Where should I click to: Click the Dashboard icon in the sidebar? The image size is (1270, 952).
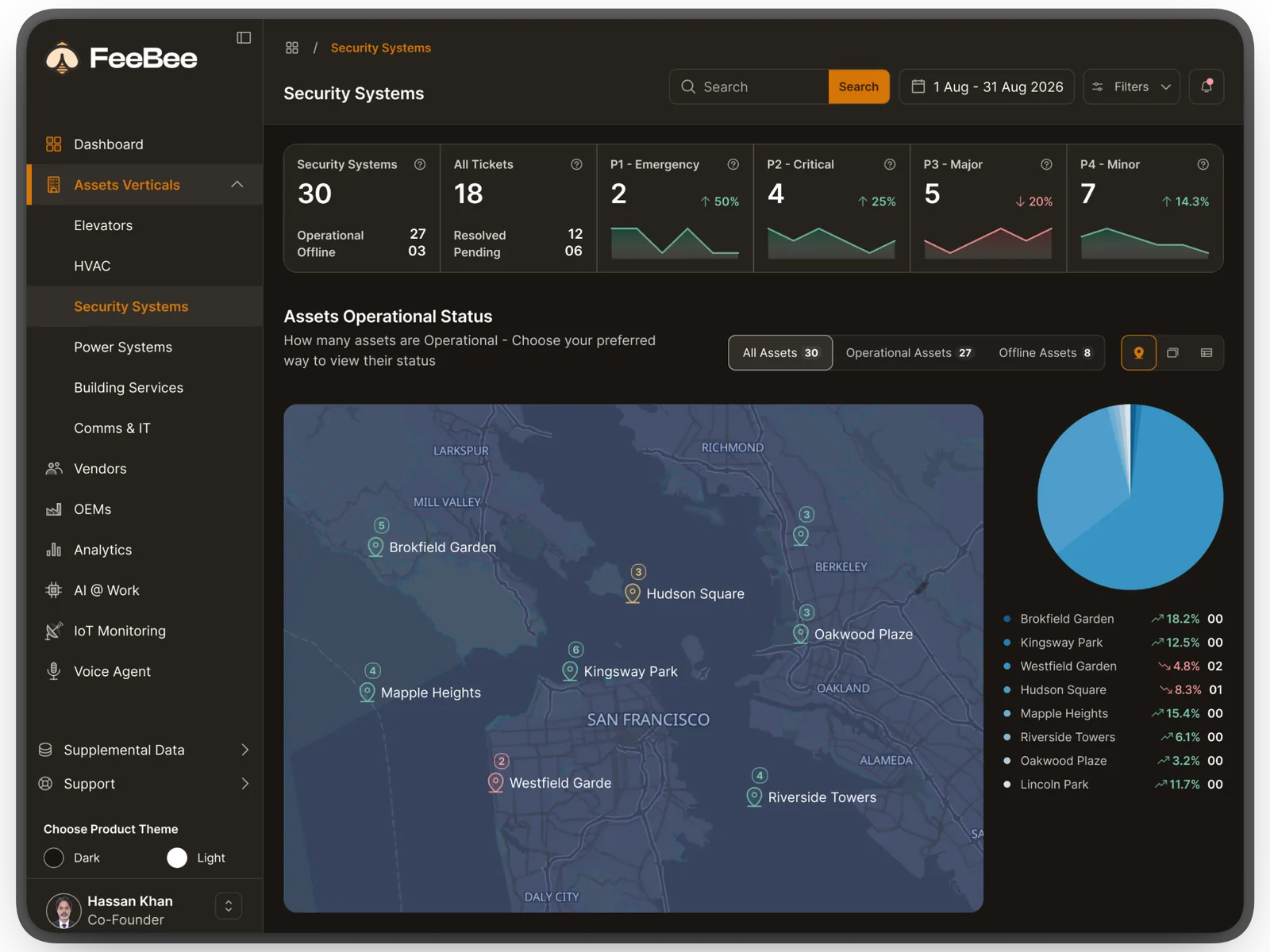point(53,144)
